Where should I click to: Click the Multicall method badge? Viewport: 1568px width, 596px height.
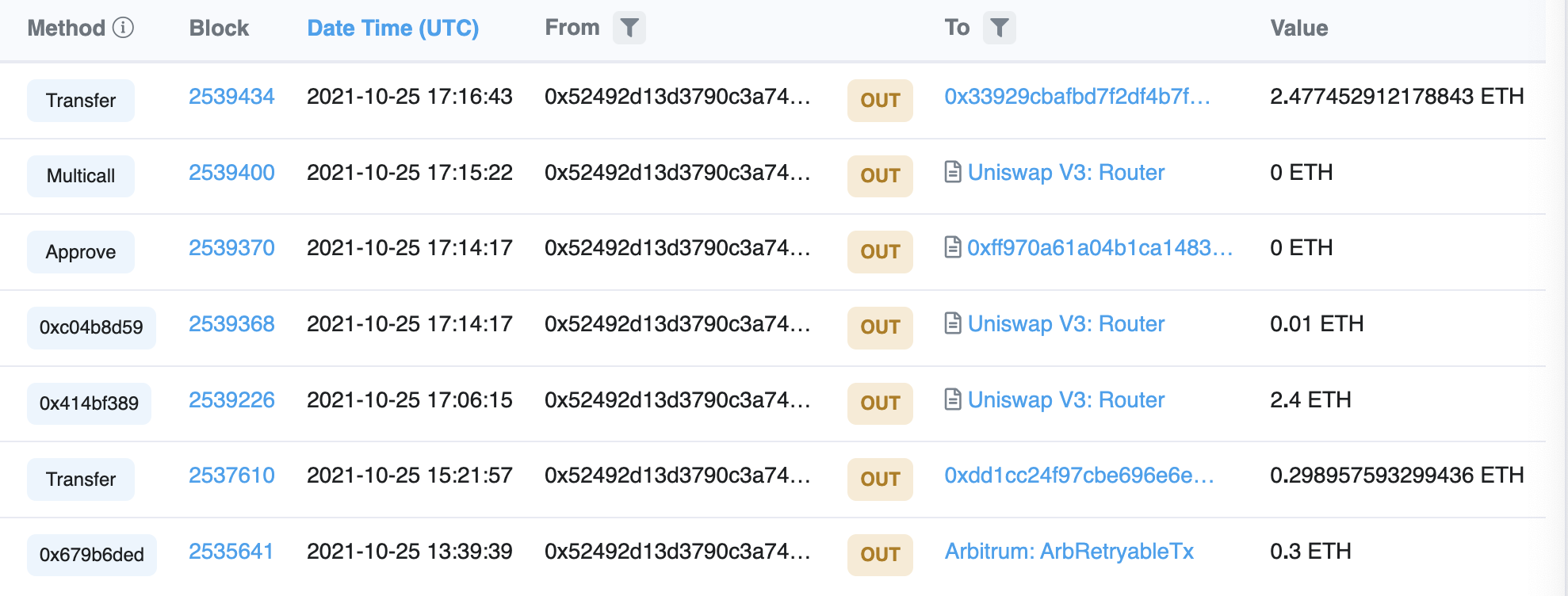coord(80,176)
